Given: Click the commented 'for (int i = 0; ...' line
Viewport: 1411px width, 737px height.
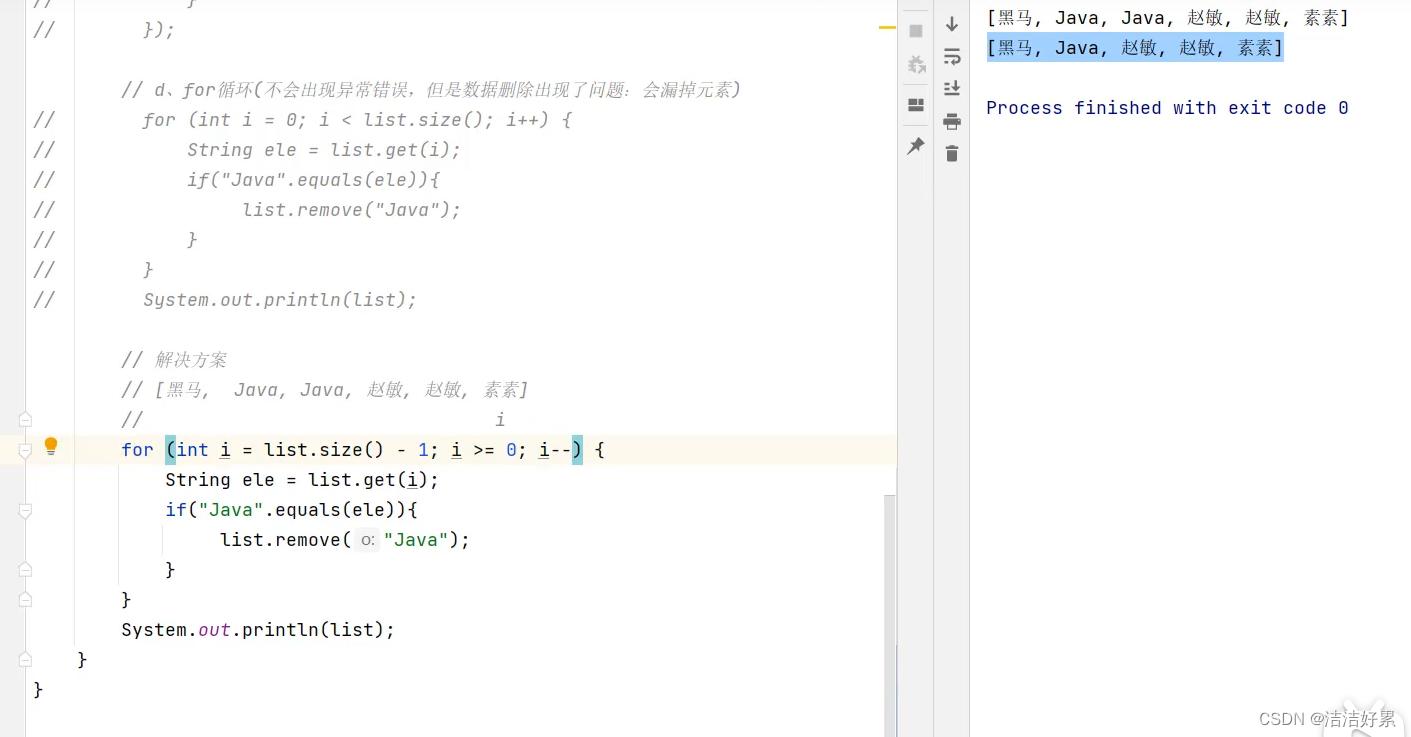Looking at the screenshot, I should pos(357,120).
